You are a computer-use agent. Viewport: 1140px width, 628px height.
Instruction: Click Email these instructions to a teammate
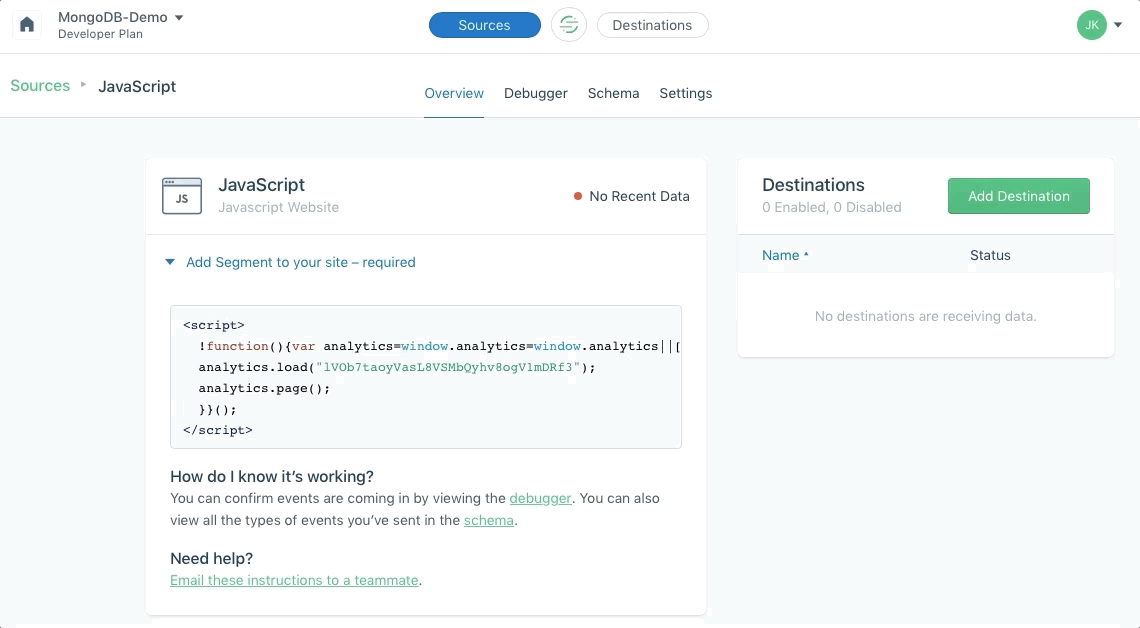pyautogui.click(x=294, y=580)
